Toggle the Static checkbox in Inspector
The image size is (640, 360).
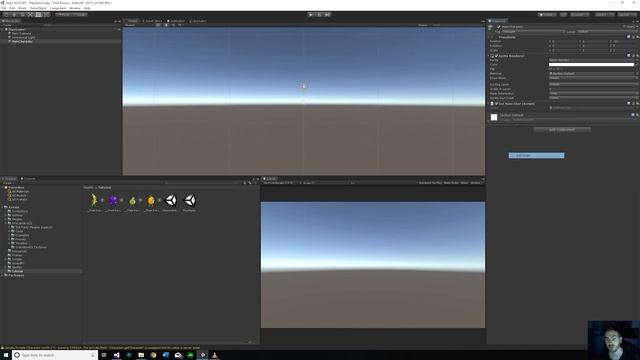[x=624, y=27]
